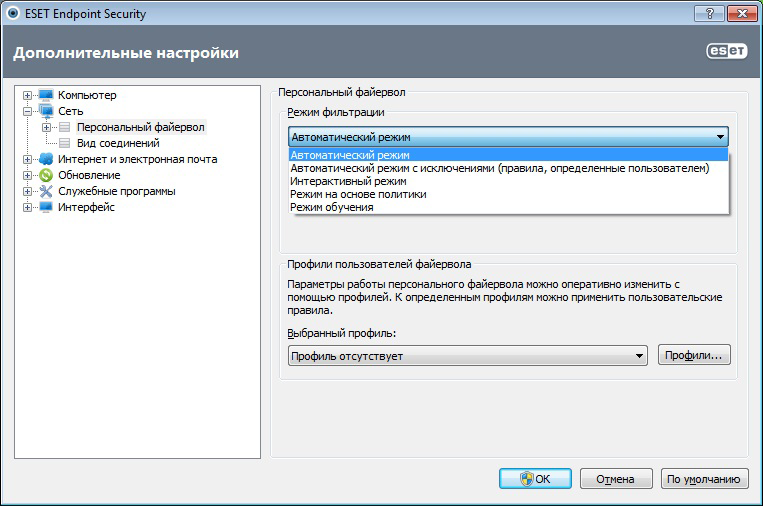This screenshot has height=506, width=763.
Task: Click the Вид соединений list icon
Action: coord(64,144)
